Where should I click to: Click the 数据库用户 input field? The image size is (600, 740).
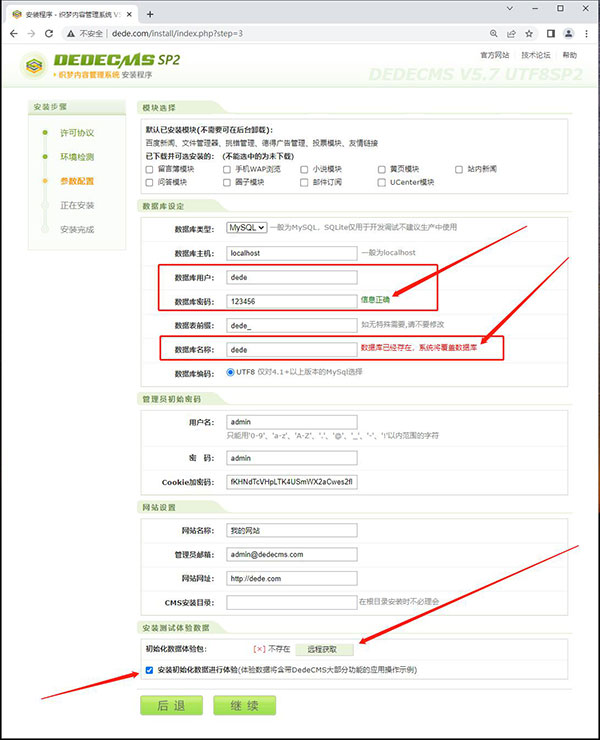292,277
